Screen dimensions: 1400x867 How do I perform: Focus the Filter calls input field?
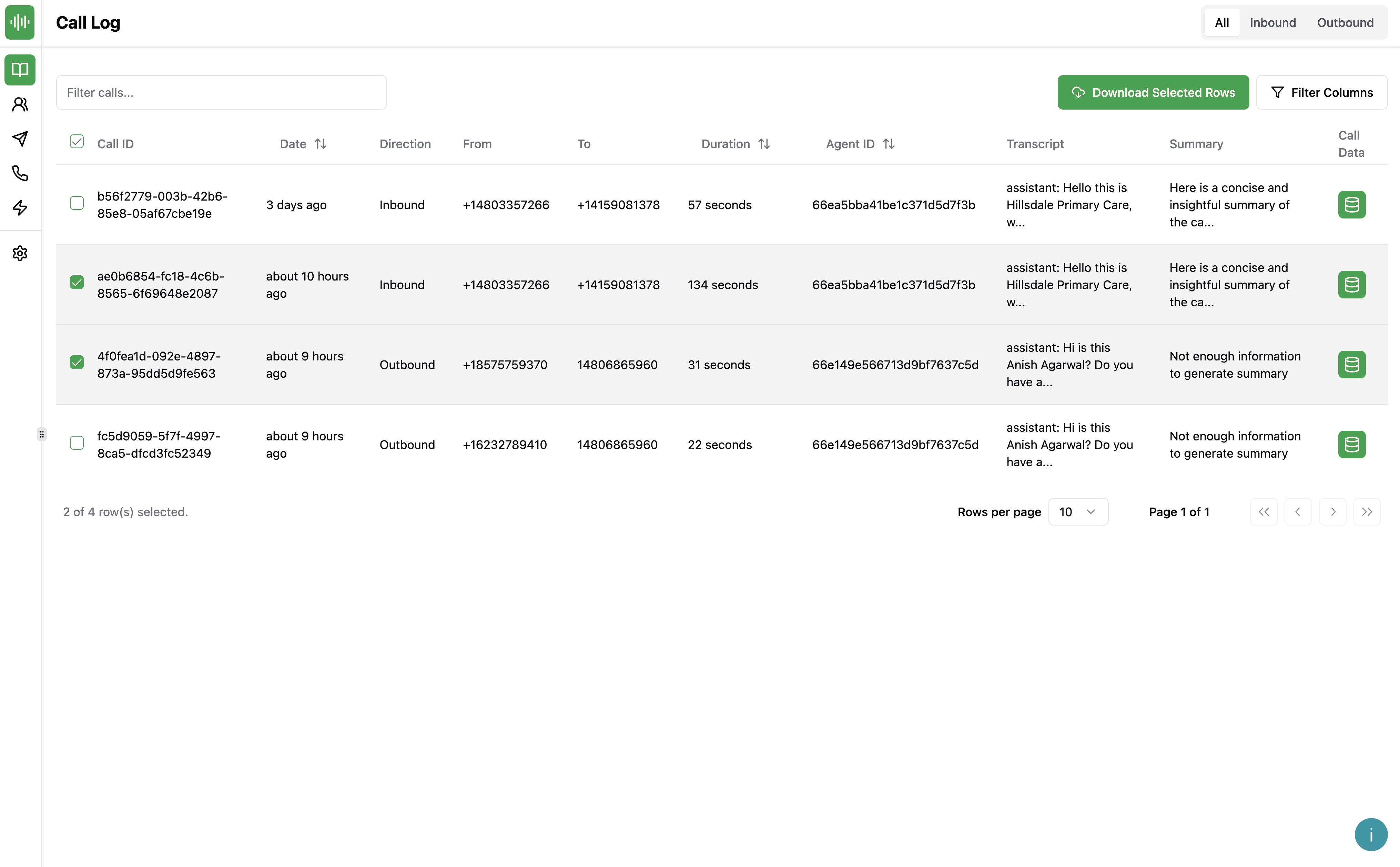(x=221, y=92)
